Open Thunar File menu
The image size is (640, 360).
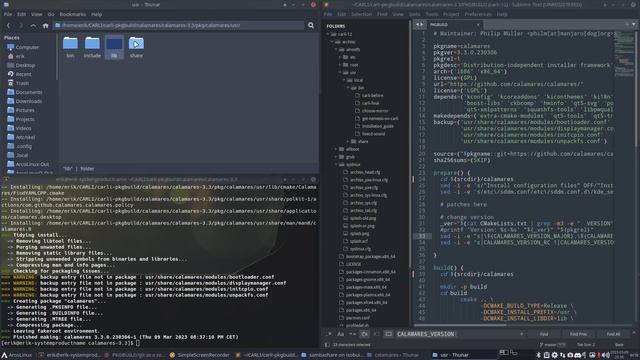7,14
